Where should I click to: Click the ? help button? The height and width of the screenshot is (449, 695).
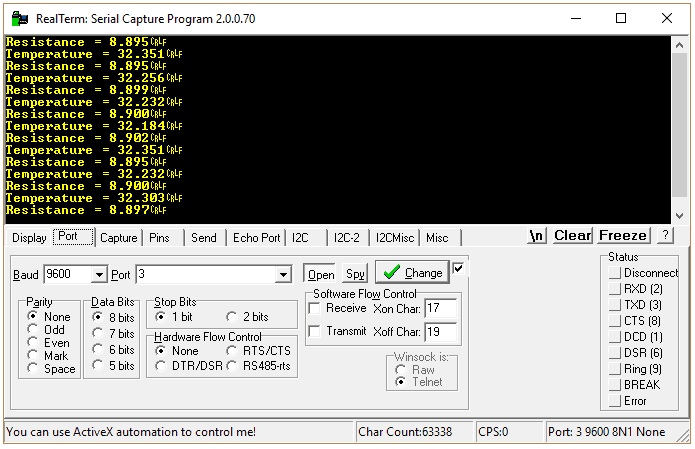[x=665, y=236]
